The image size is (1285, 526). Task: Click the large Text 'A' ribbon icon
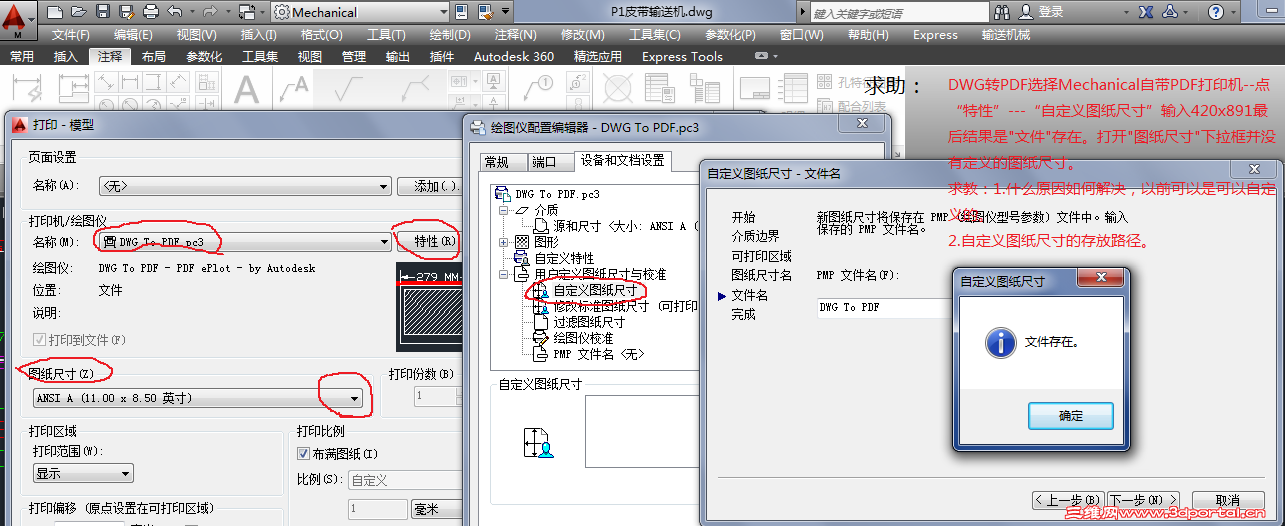pos(247,89)
